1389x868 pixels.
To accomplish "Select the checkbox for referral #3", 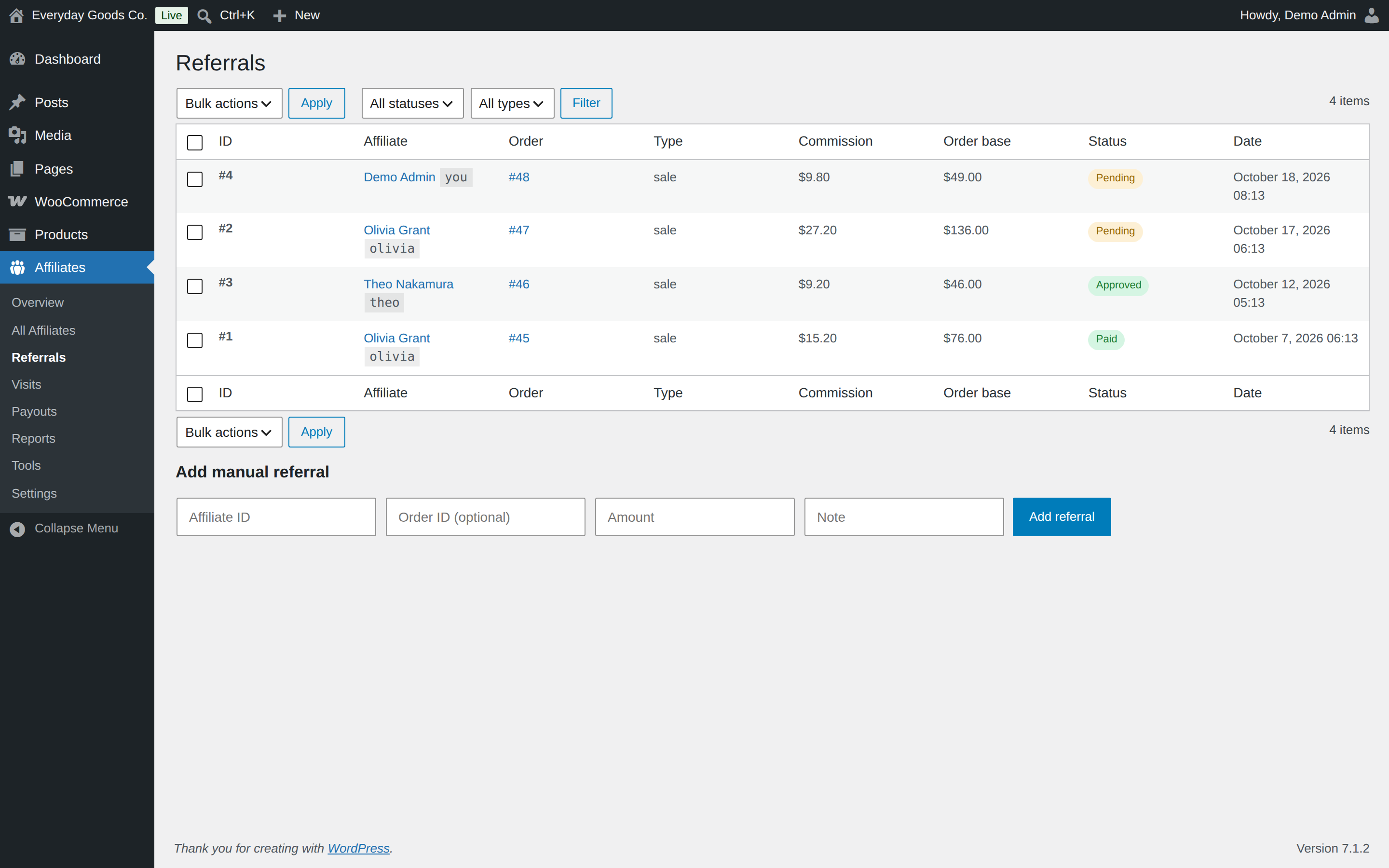I will click(195, 286).
